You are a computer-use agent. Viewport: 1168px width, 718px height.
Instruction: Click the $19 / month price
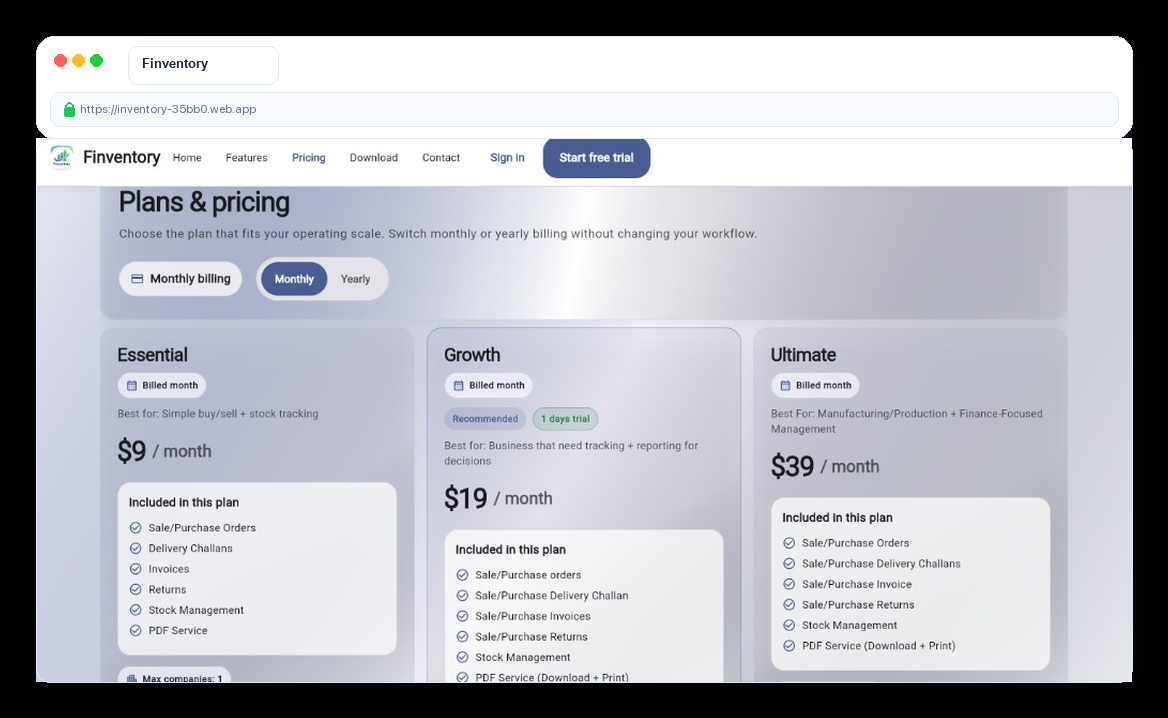coord(498,498)
